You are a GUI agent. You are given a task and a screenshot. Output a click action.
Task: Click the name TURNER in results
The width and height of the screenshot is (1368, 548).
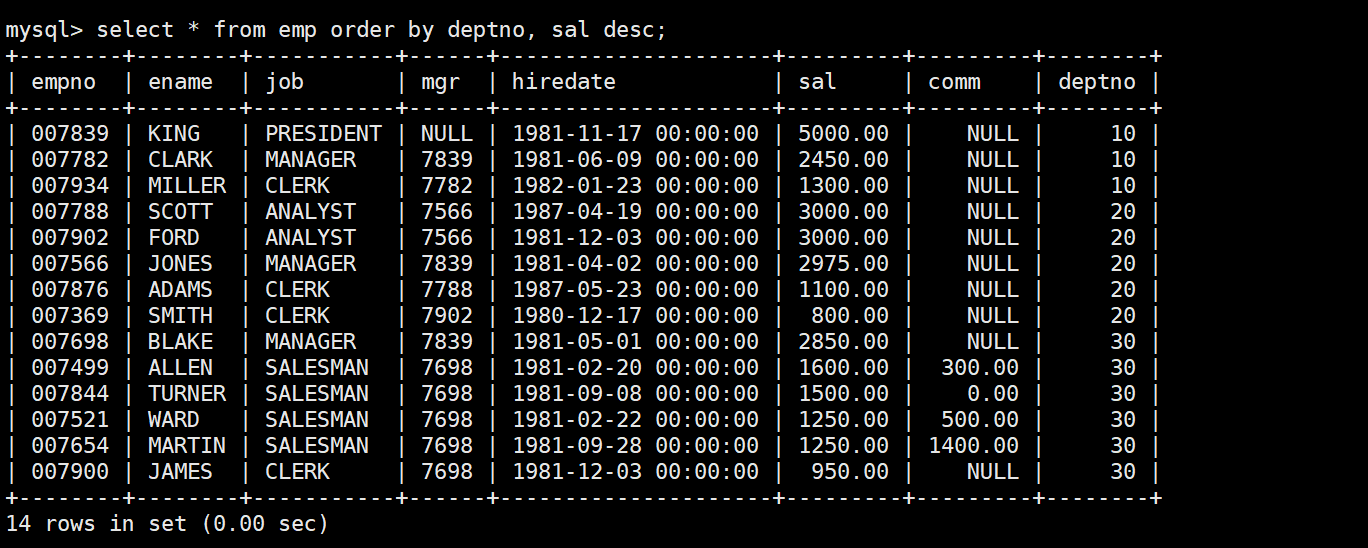click(x=186, y=394)
